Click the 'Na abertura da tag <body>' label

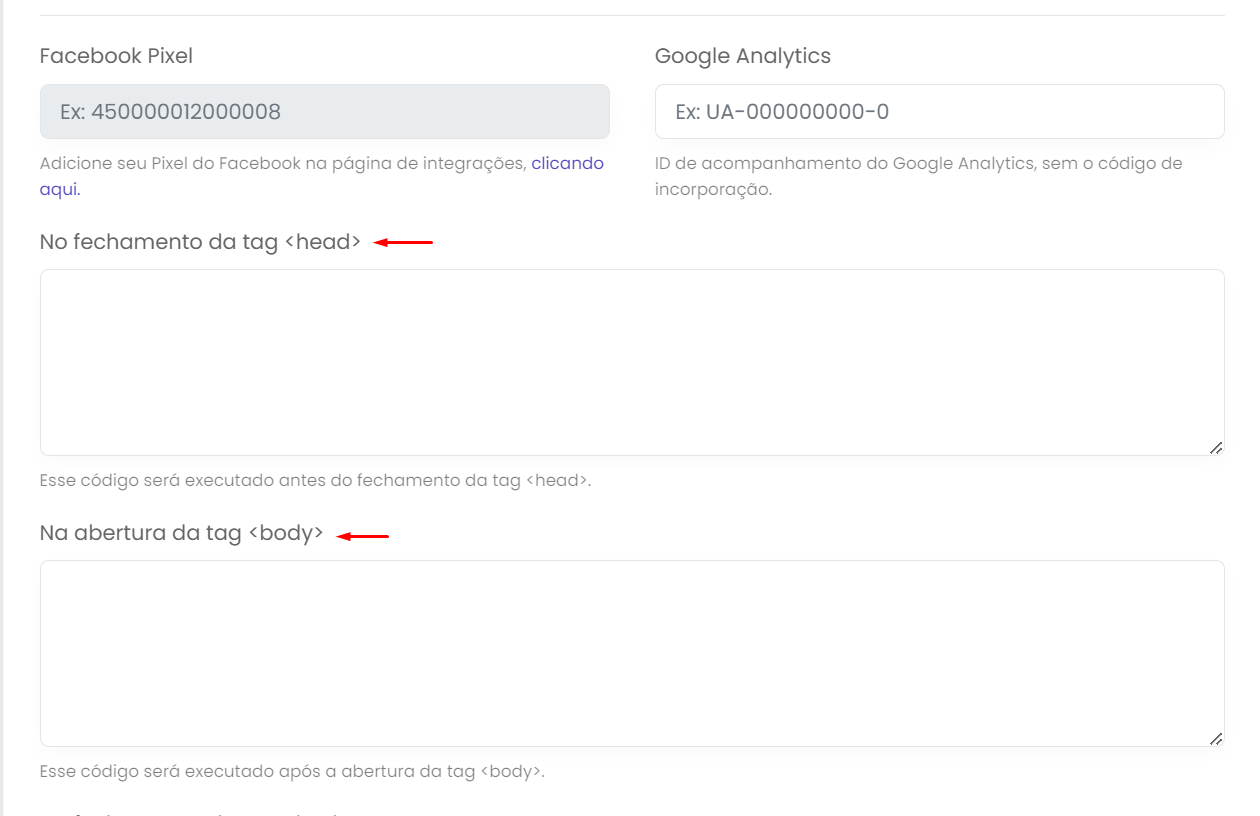pos(181,533)
